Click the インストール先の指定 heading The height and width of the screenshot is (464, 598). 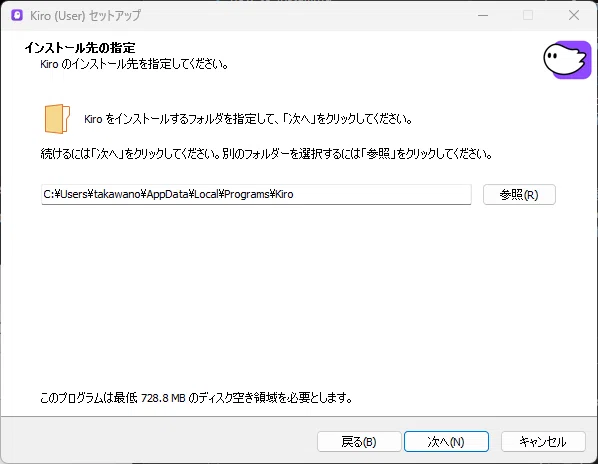pos(80,48)
